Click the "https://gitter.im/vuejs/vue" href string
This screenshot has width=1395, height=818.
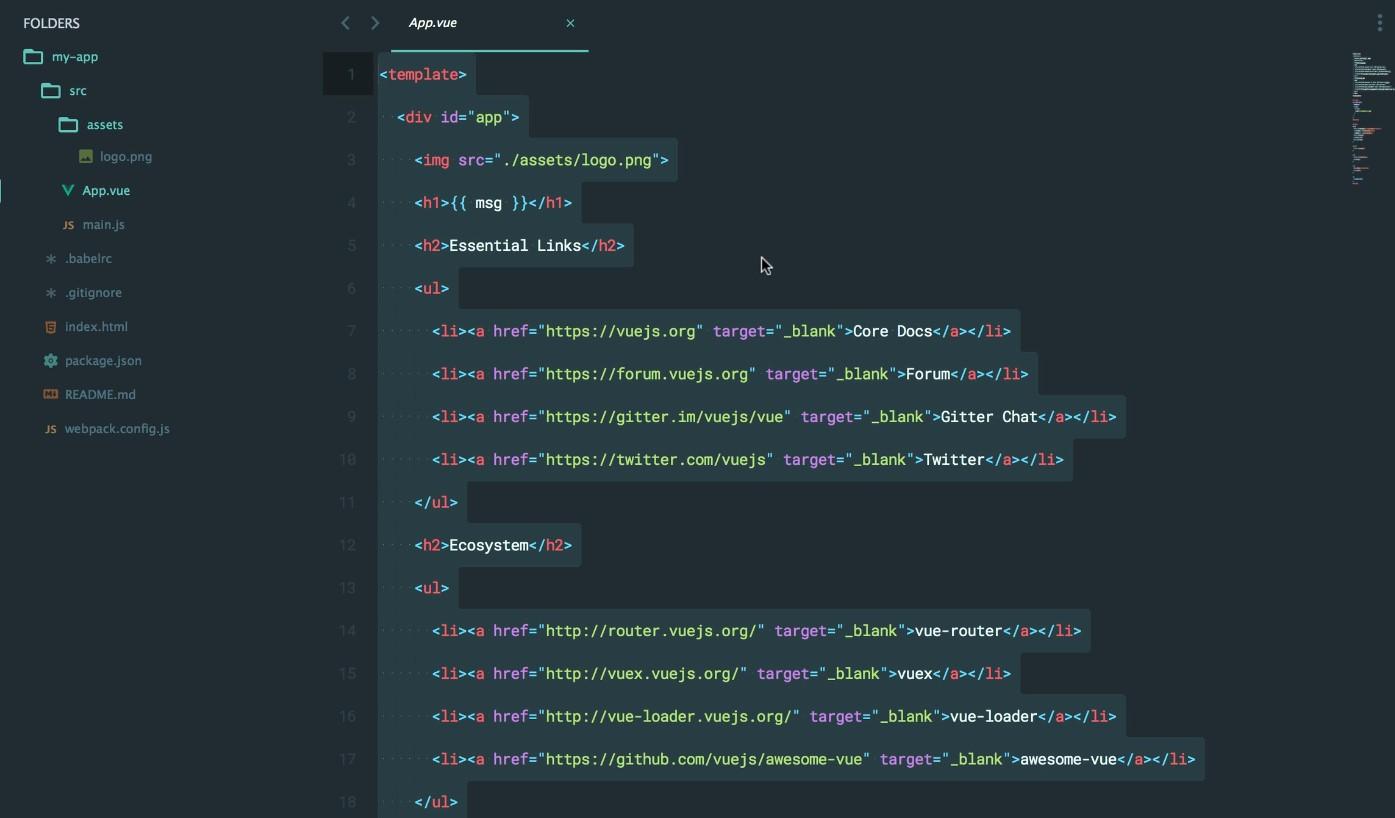click(664, 417)
